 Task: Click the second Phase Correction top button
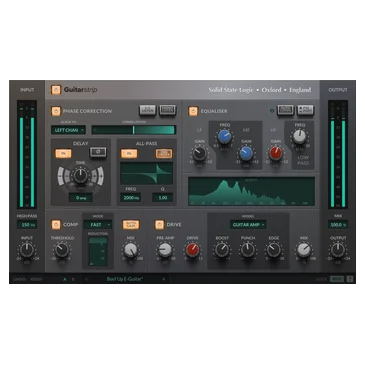(x=167, y=110)
